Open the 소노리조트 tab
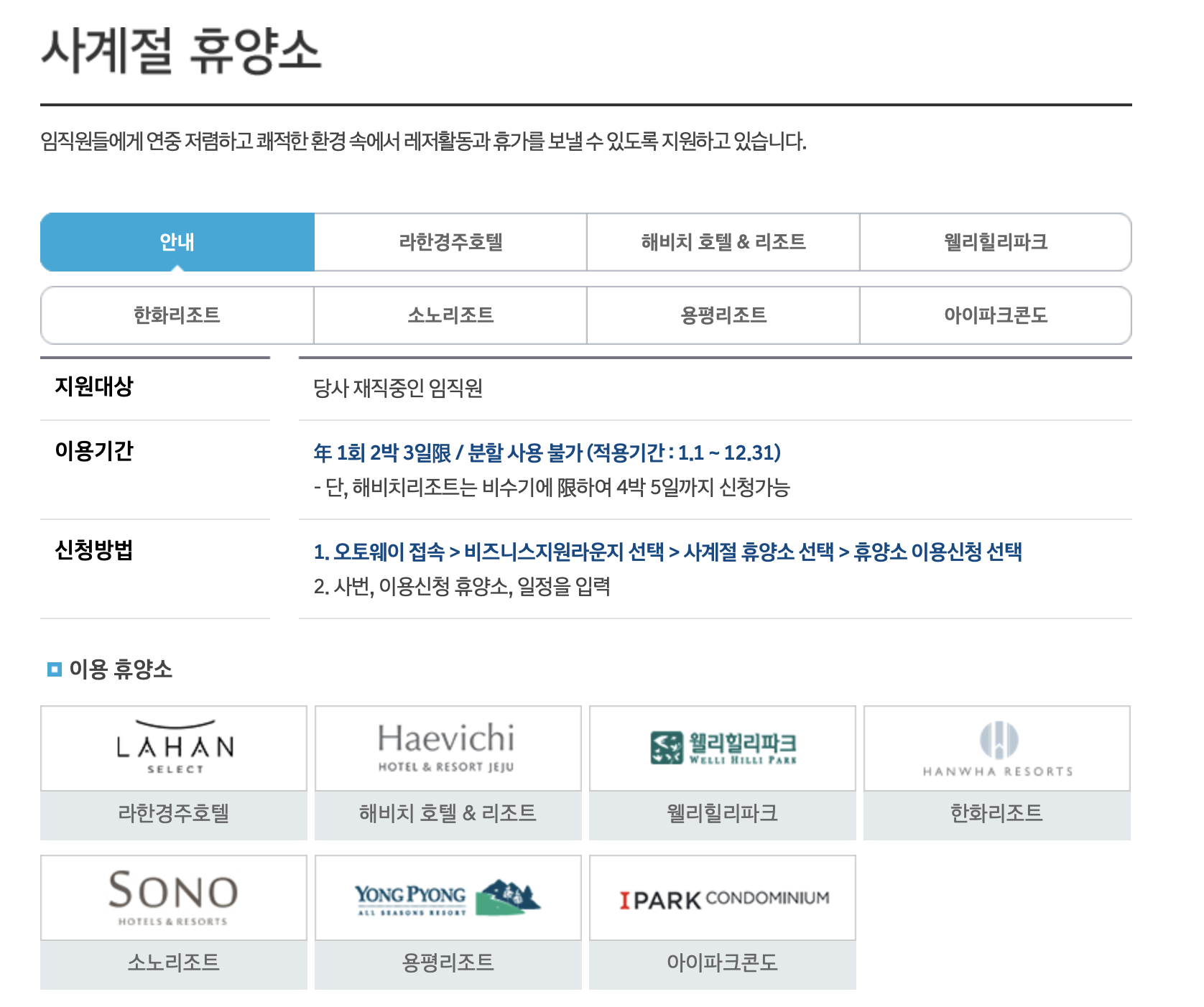 point(450,315)
